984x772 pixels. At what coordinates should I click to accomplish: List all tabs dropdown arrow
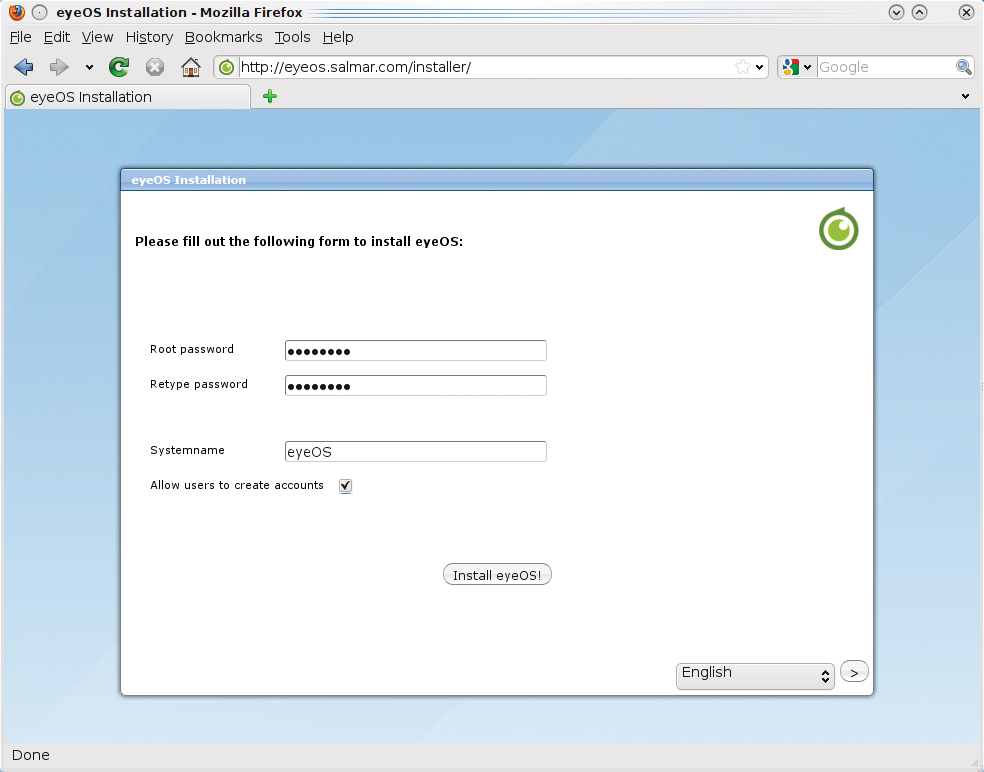(965, 97)
